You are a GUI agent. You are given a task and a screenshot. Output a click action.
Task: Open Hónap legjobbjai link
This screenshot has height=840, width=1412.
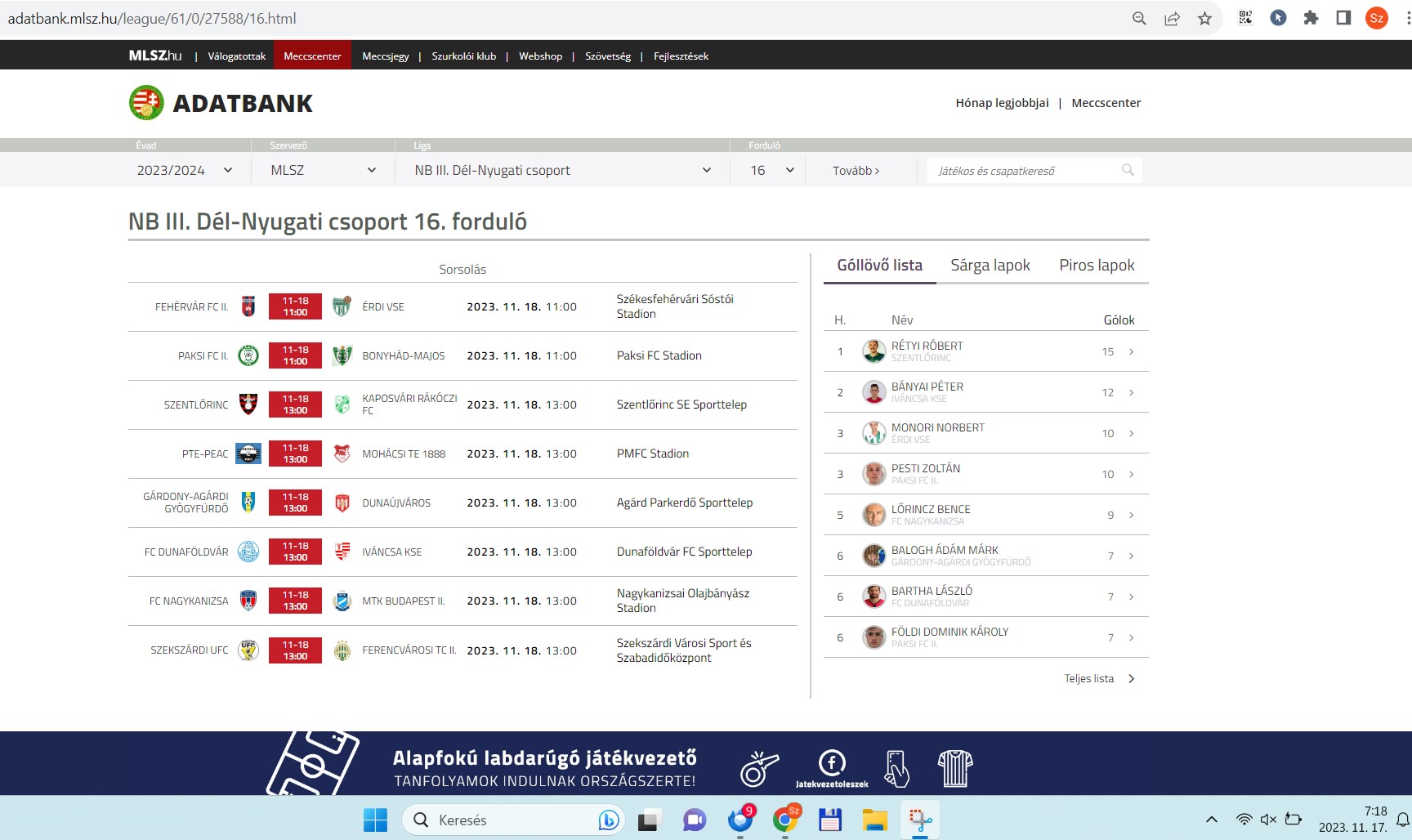click(1002, 103)
